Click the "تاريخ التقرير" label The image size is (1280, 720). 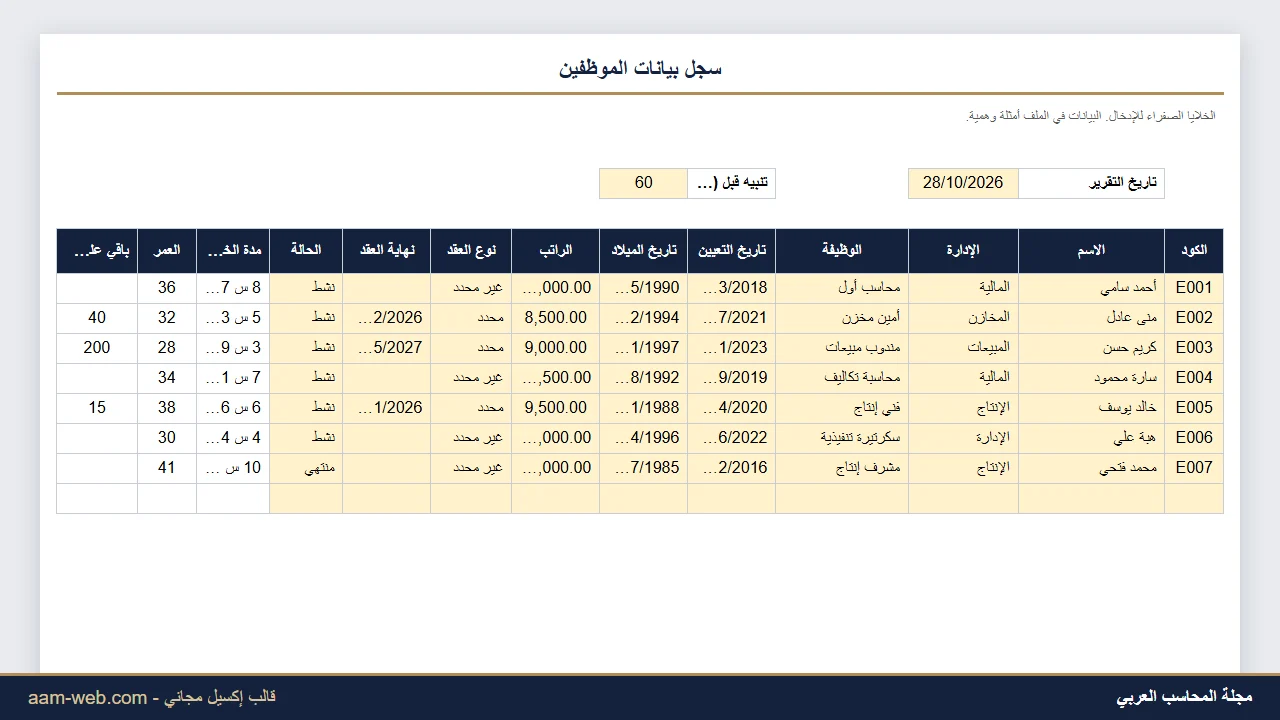coord(1091,183)
